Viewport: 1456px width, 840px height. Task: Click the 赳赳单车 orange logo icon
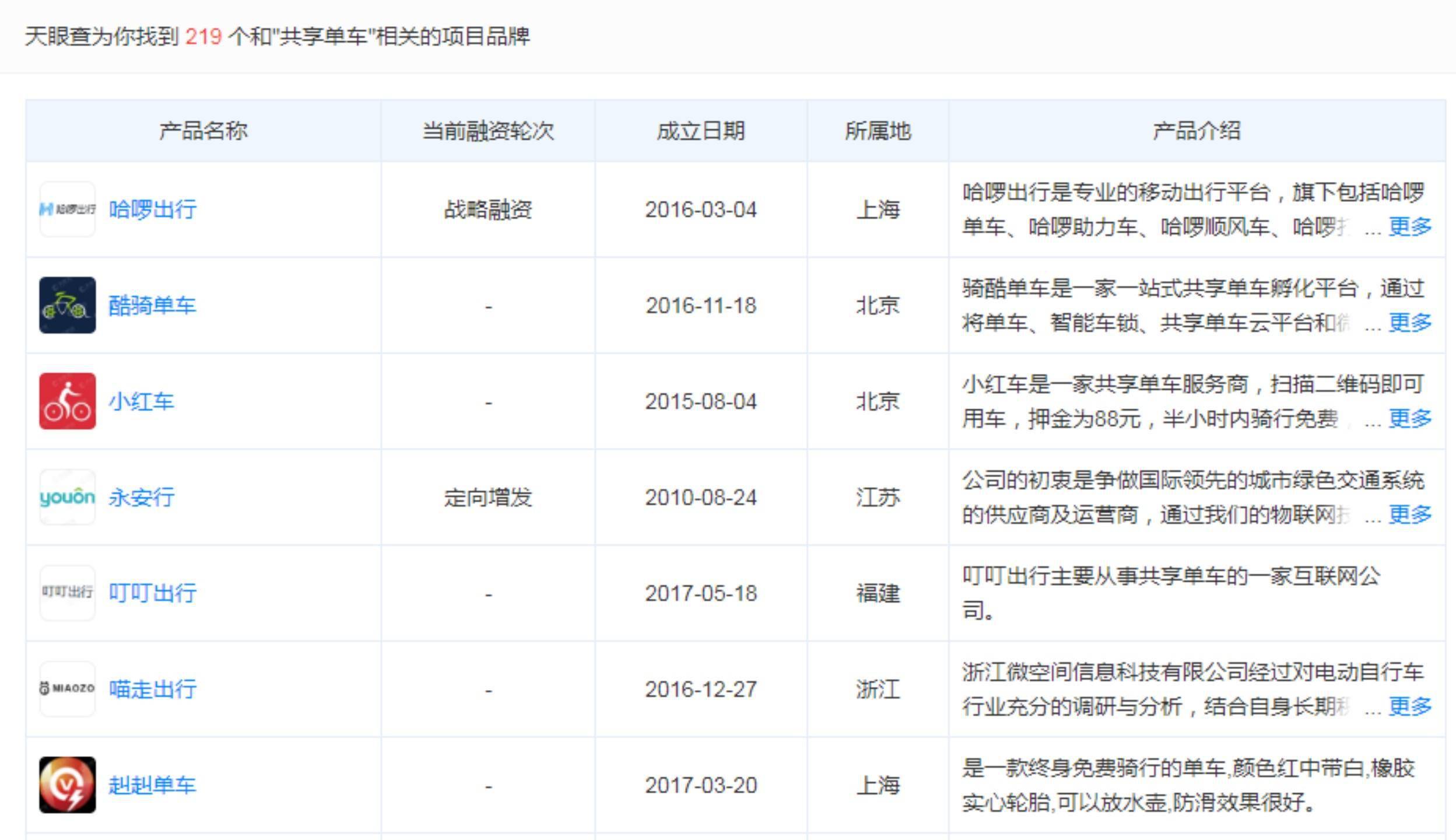click(68, 785)
